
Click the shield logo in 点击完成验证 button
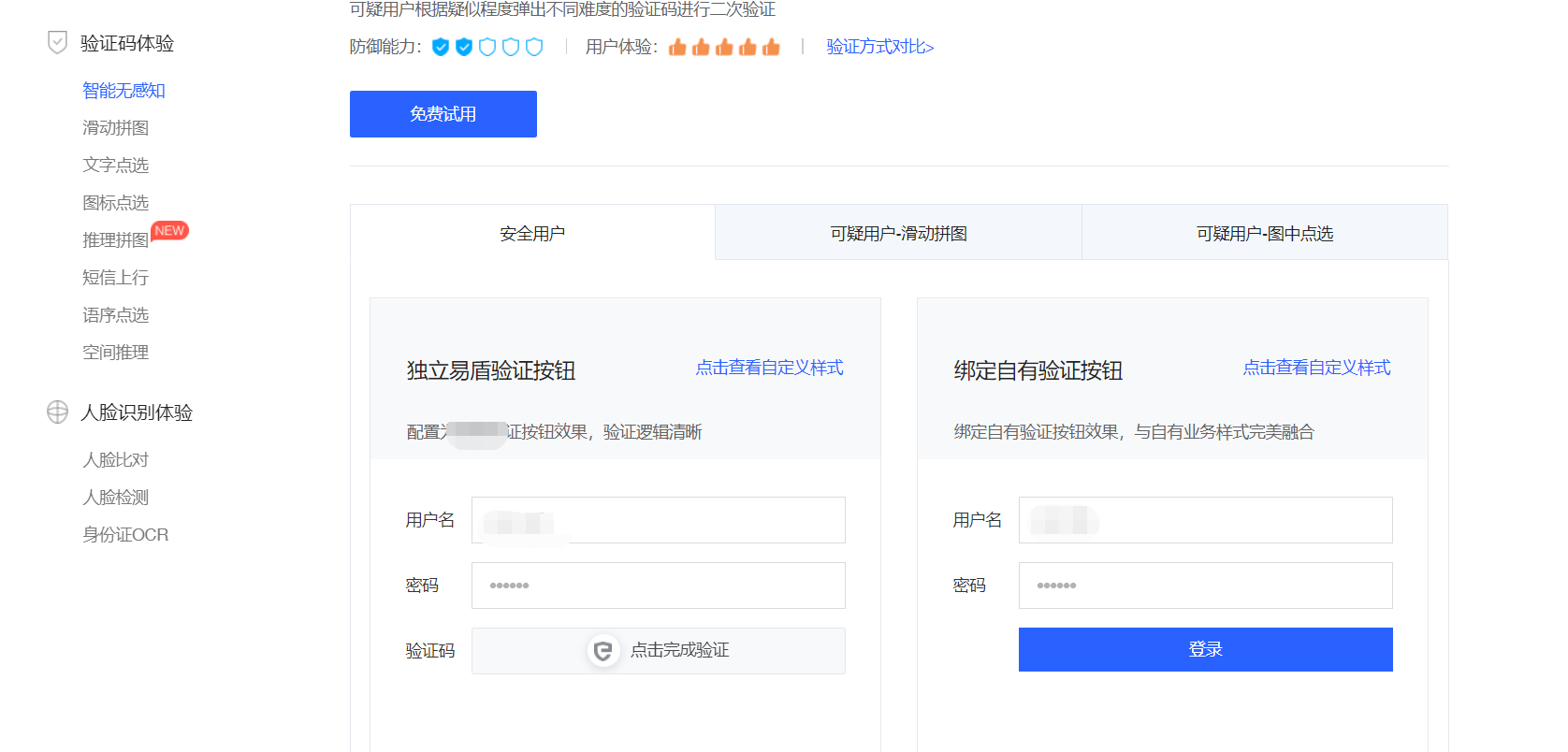pos(603,651)
